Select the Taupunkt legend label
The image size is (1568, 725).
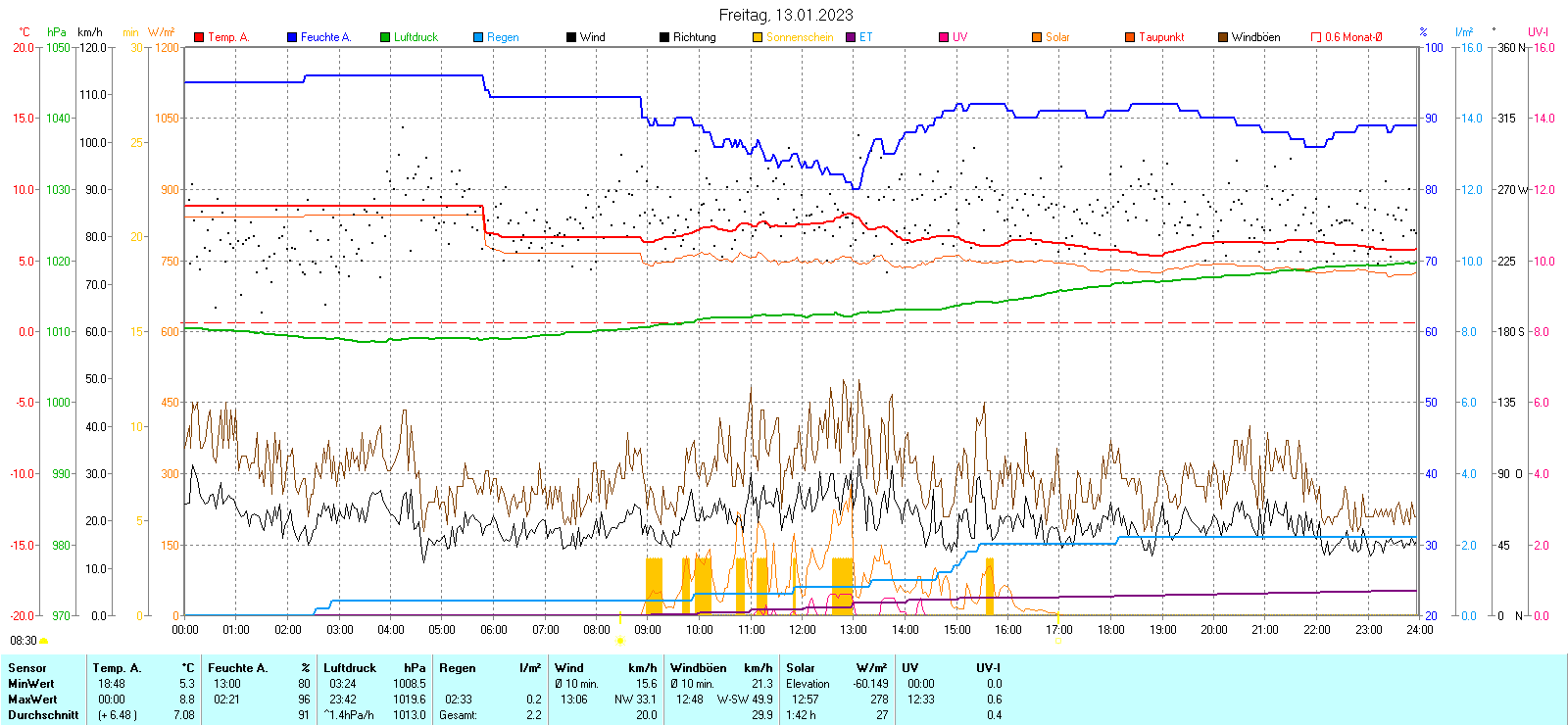(1161, 37)
